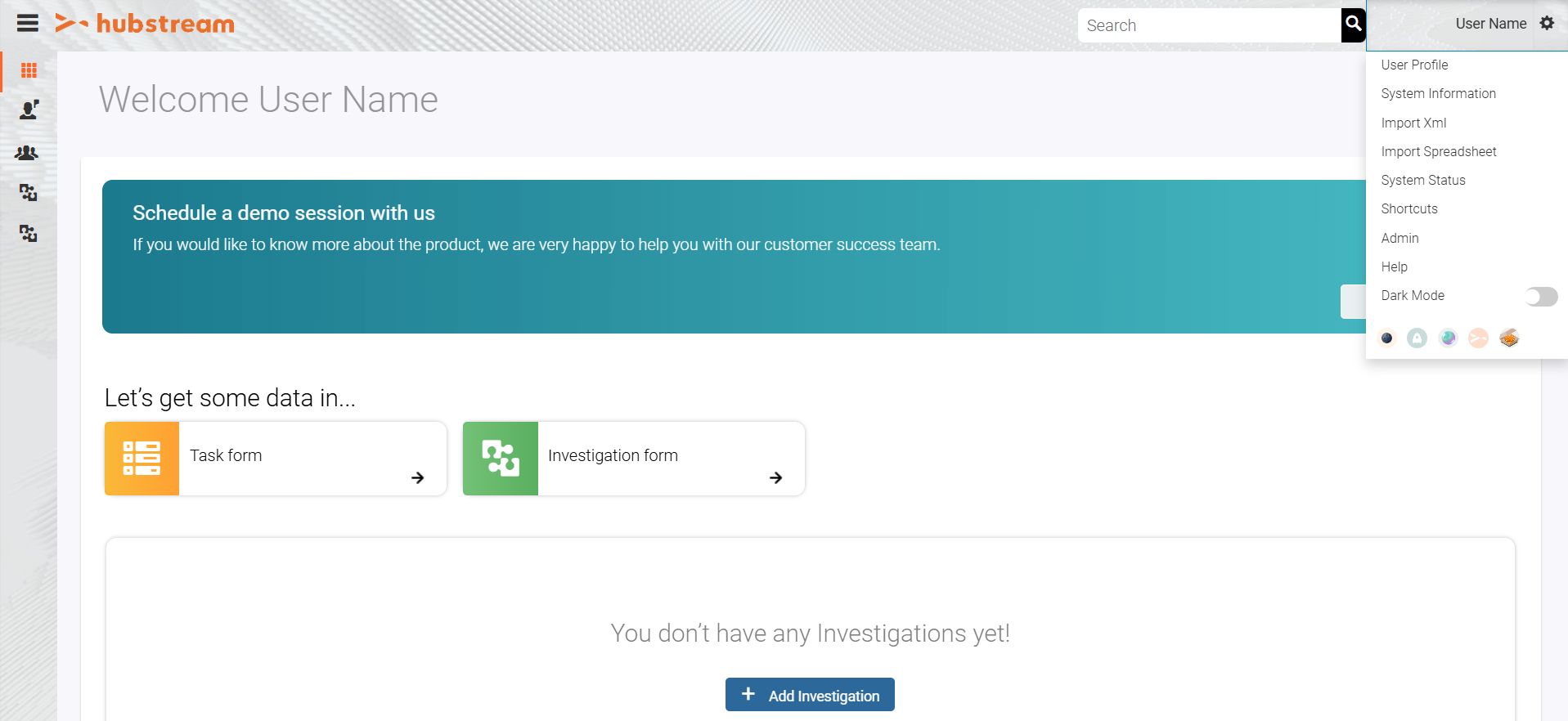The width and height of the screenshot is (1568, 721).
Task: Open System Status from the menu
Action: (1422, 180)
